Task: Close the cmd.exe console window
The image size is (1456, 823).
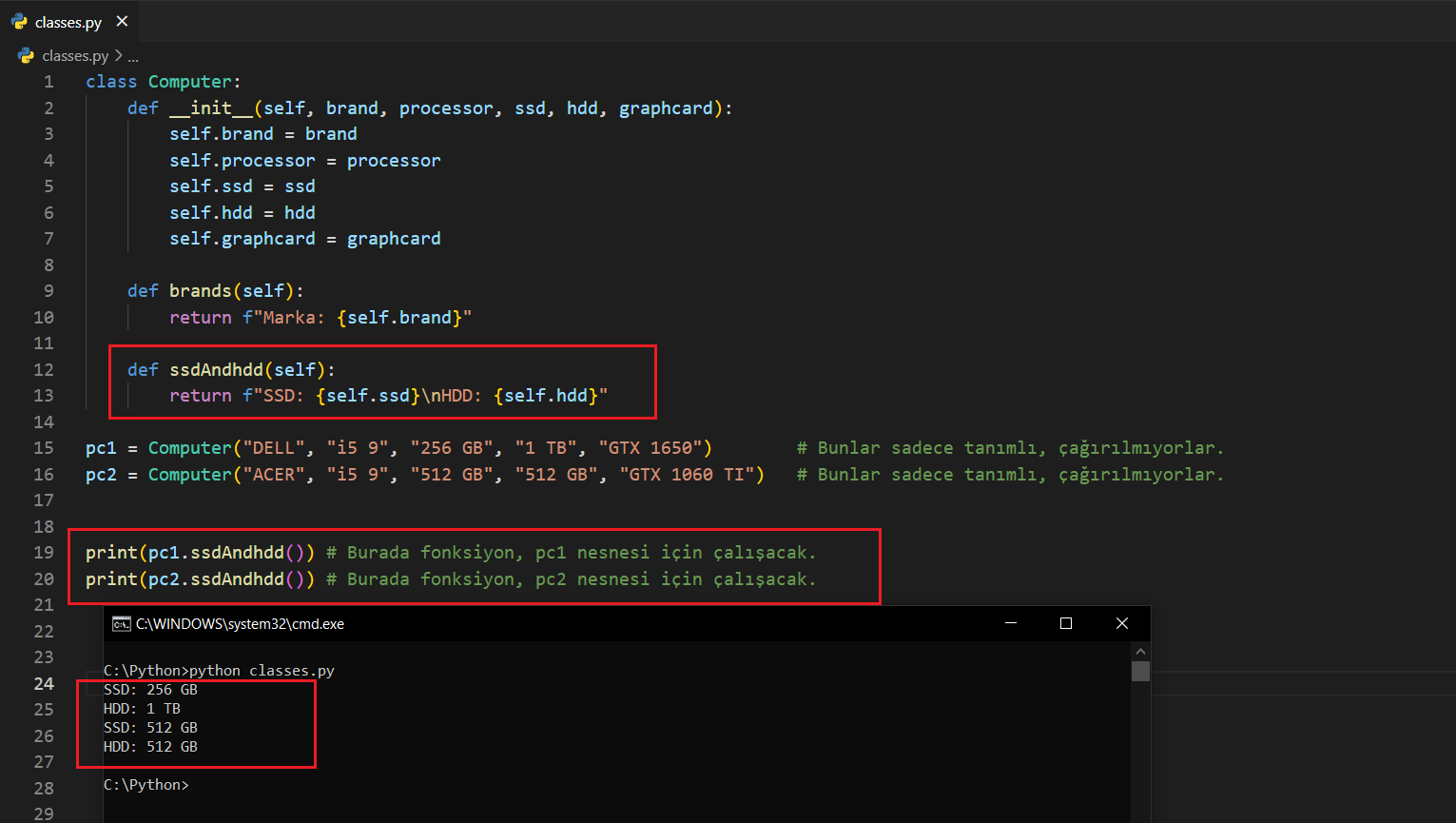Action: click(1121, 623)
